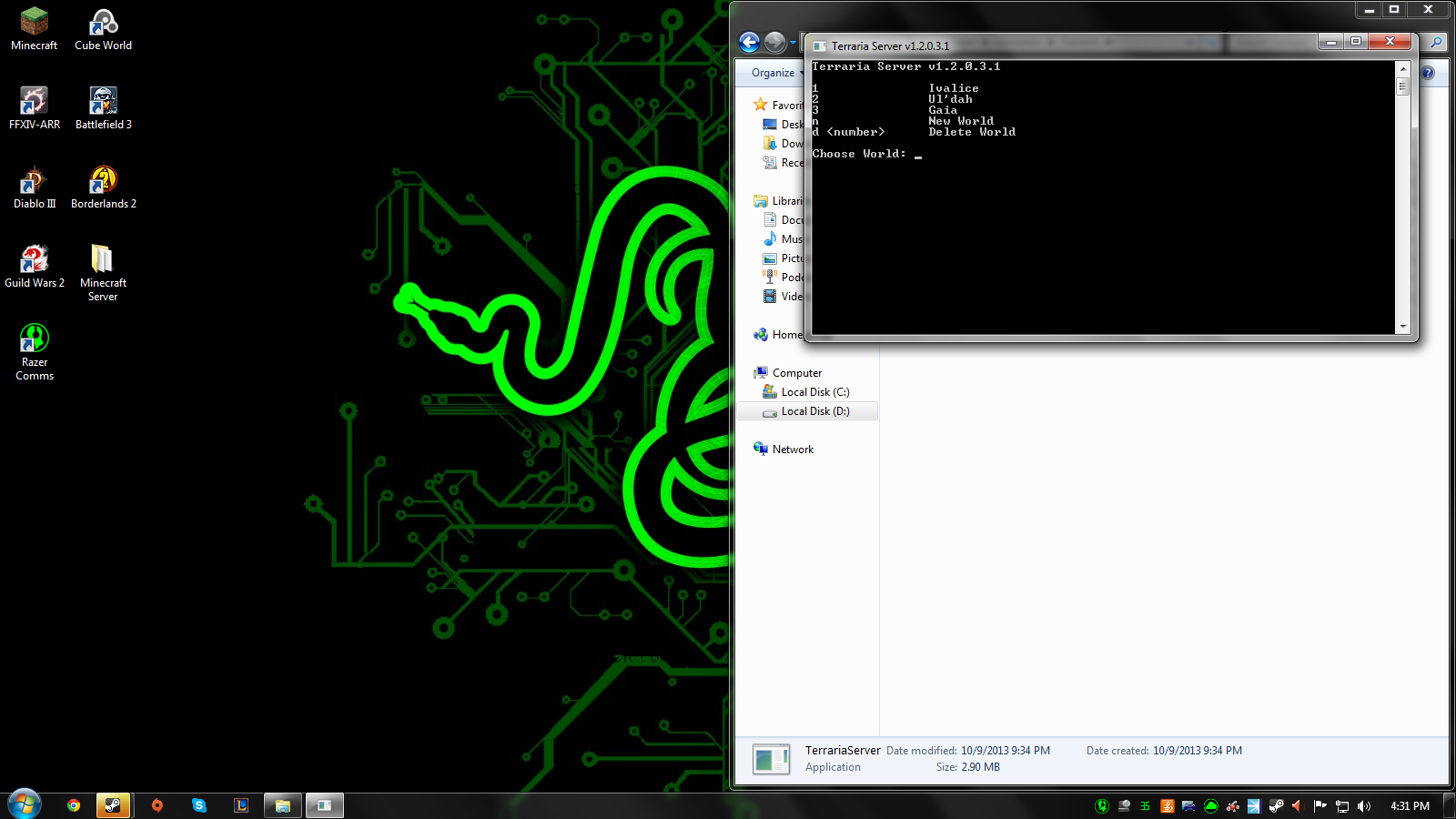Maximize the Explorer window

tap(1394, 9)
